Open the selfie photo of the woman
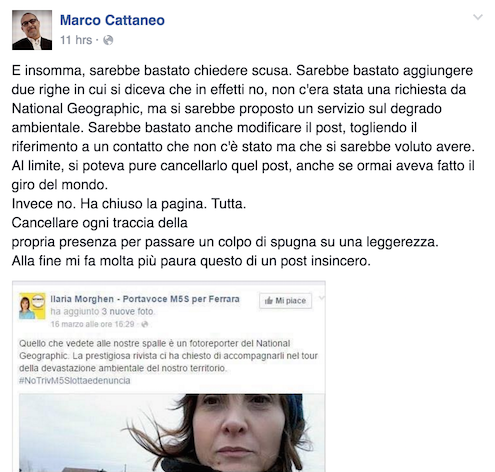 coord(172,433)
